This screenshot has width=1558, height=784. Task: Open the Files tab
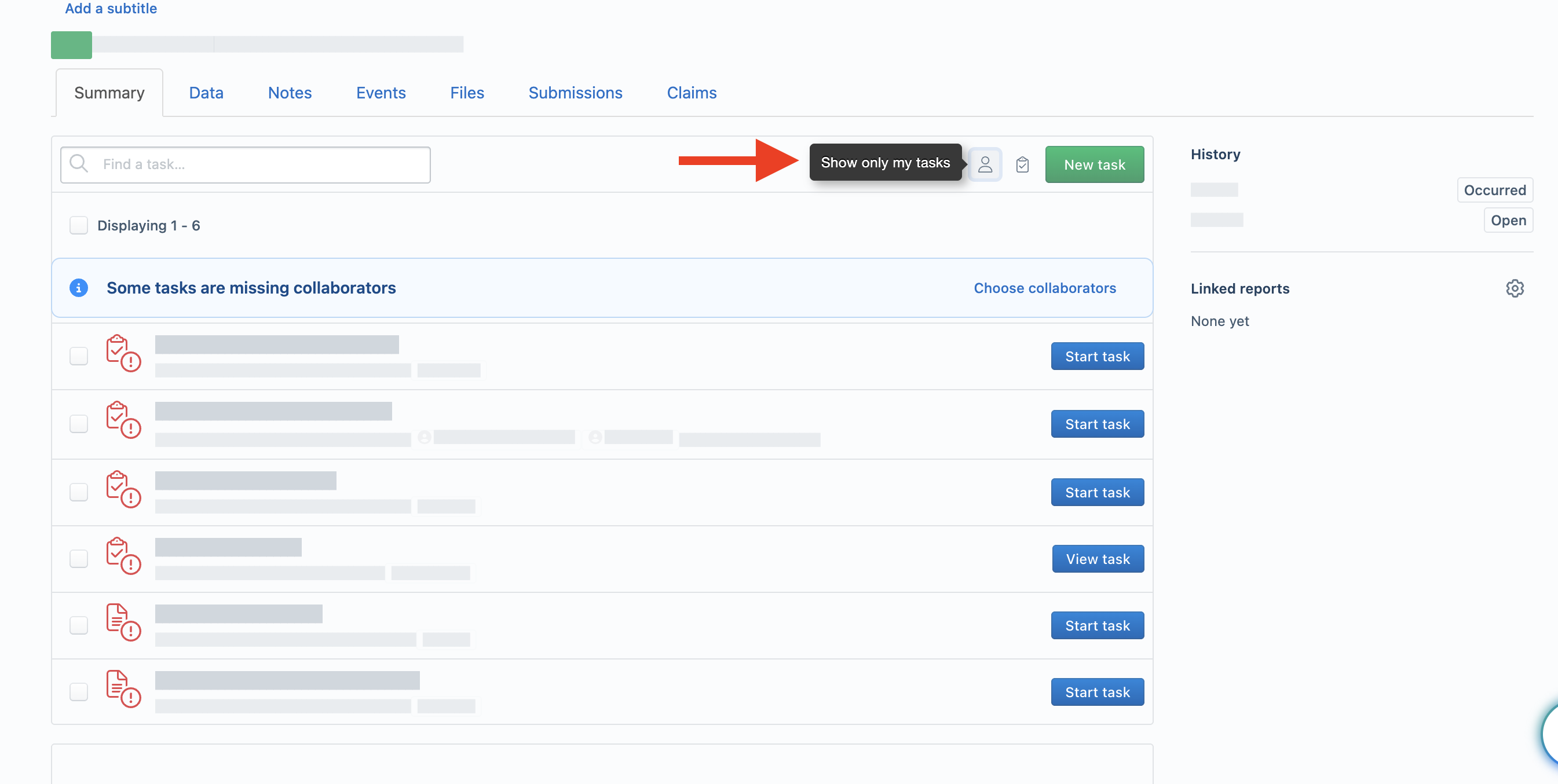(467, 93)
